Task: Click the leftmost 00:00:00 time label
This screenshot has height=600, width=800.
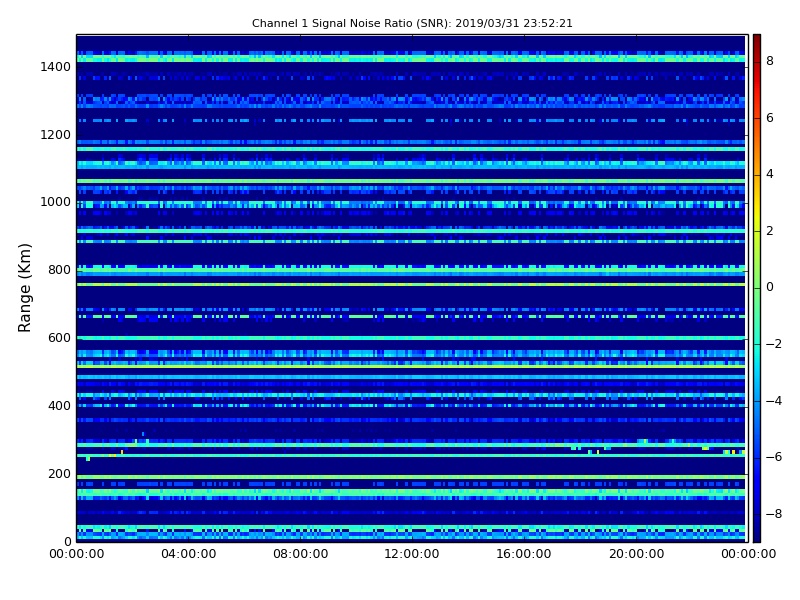Action: (x=77, y=554)
